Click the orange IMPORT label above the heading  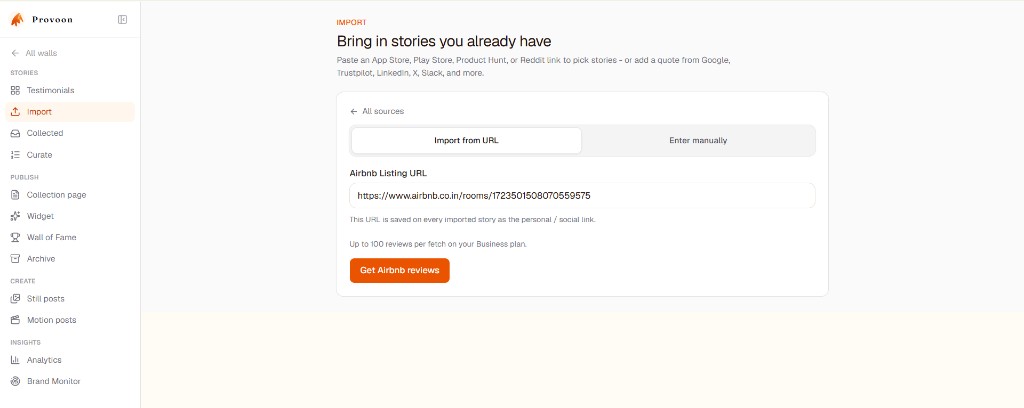pyautogui.click(x=351, y=22)
